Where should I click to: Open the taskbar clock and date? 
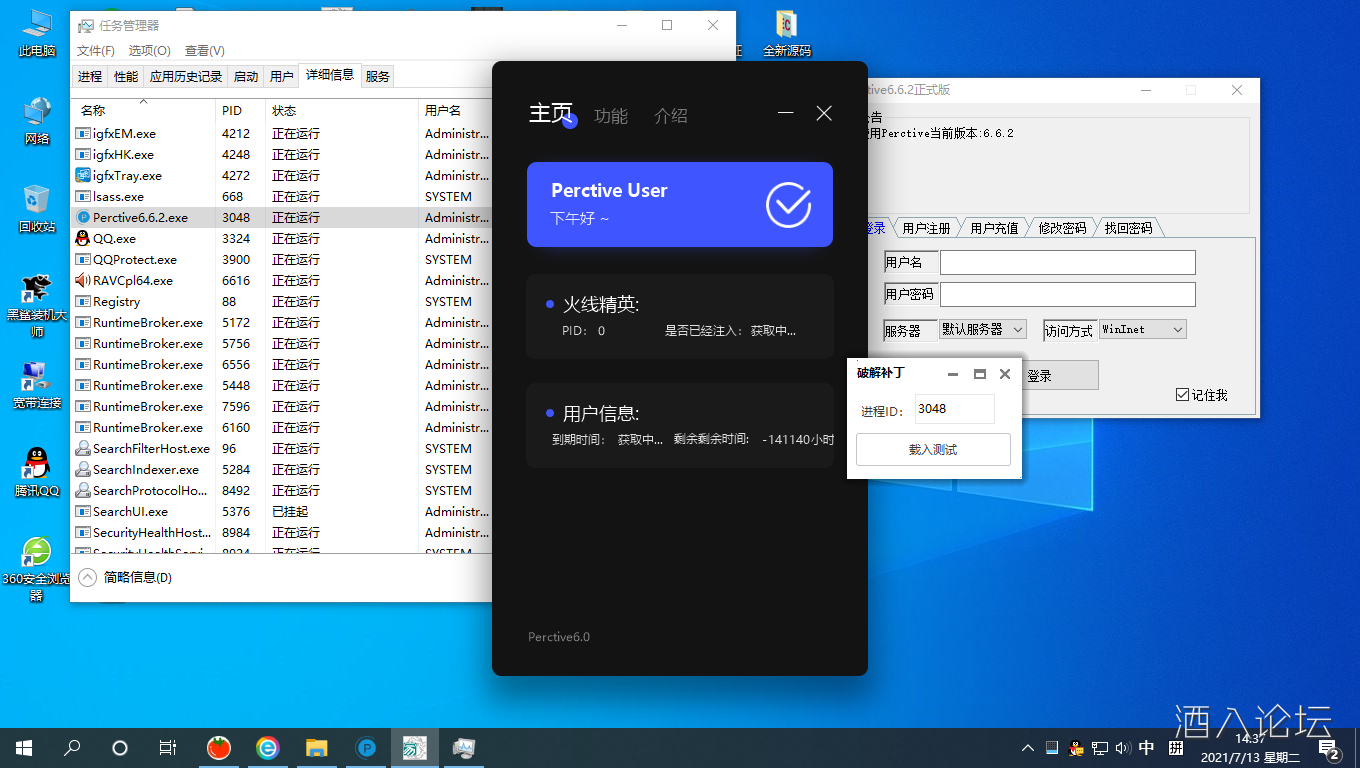pos(1250,748)
